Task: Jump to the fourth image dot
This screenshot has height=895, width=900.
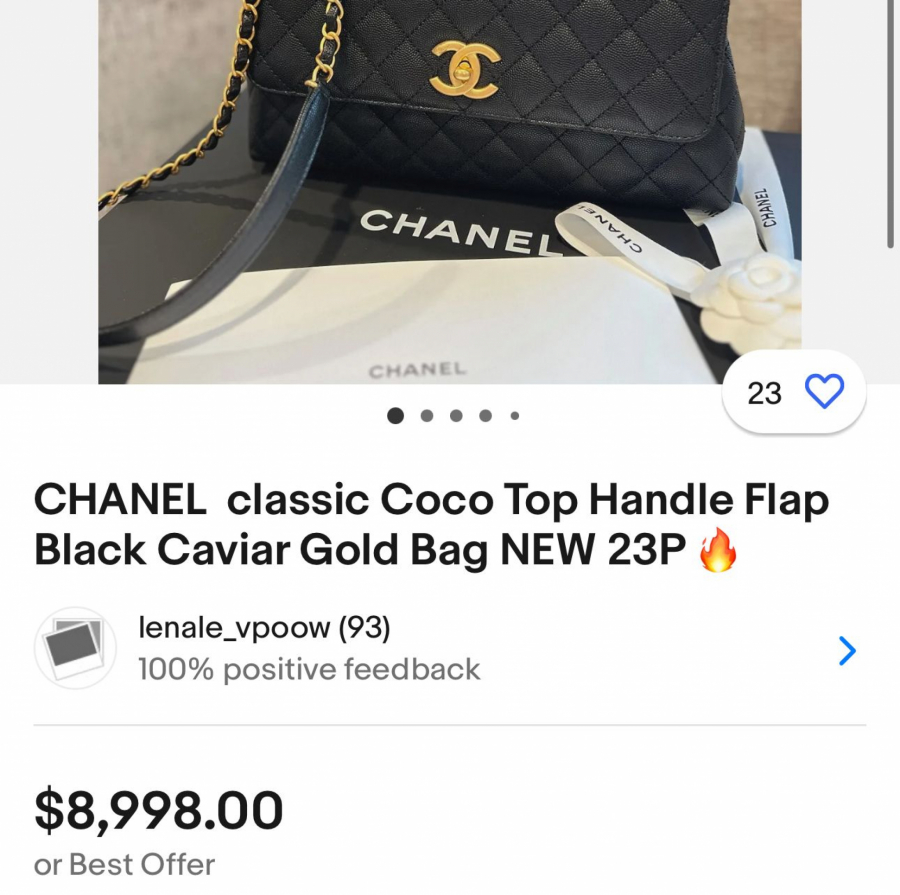Action: pos(486,416)
